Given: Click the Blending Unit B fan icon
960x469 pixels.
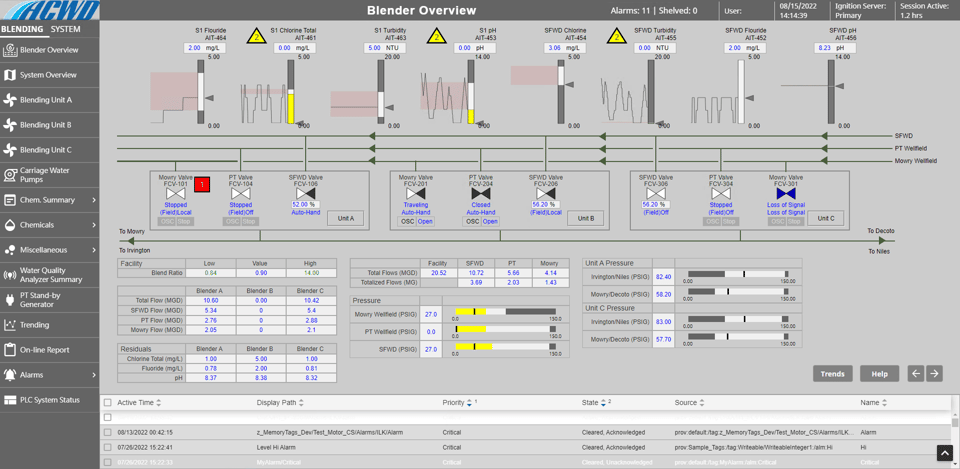Looking at the screenshot, I should [9, 125].
